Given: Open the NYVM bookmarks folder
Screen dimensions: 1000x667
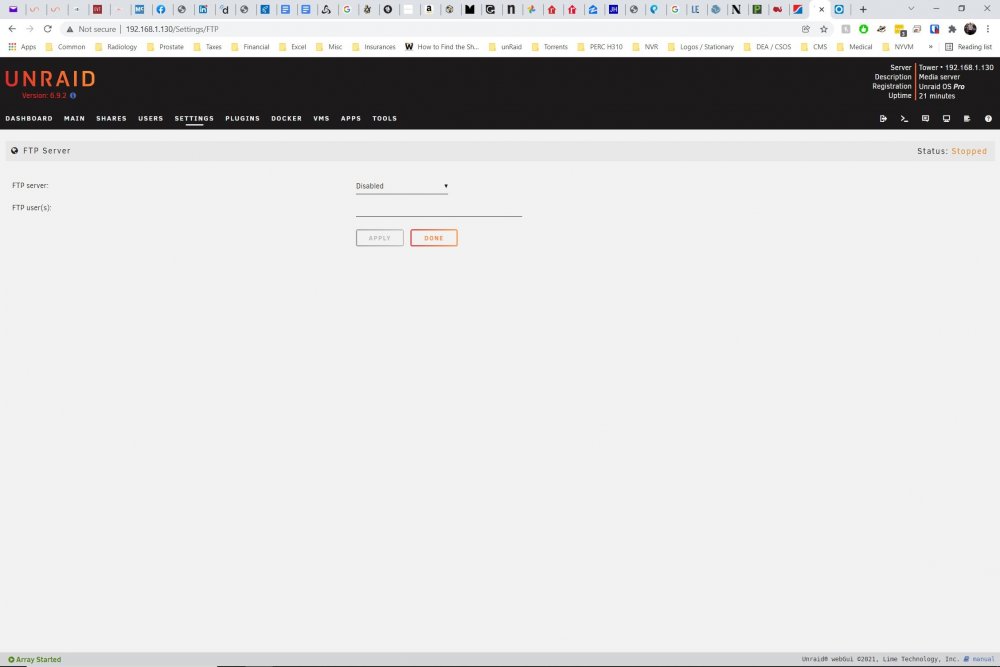Looking at the screenshot, I should 897,47.
